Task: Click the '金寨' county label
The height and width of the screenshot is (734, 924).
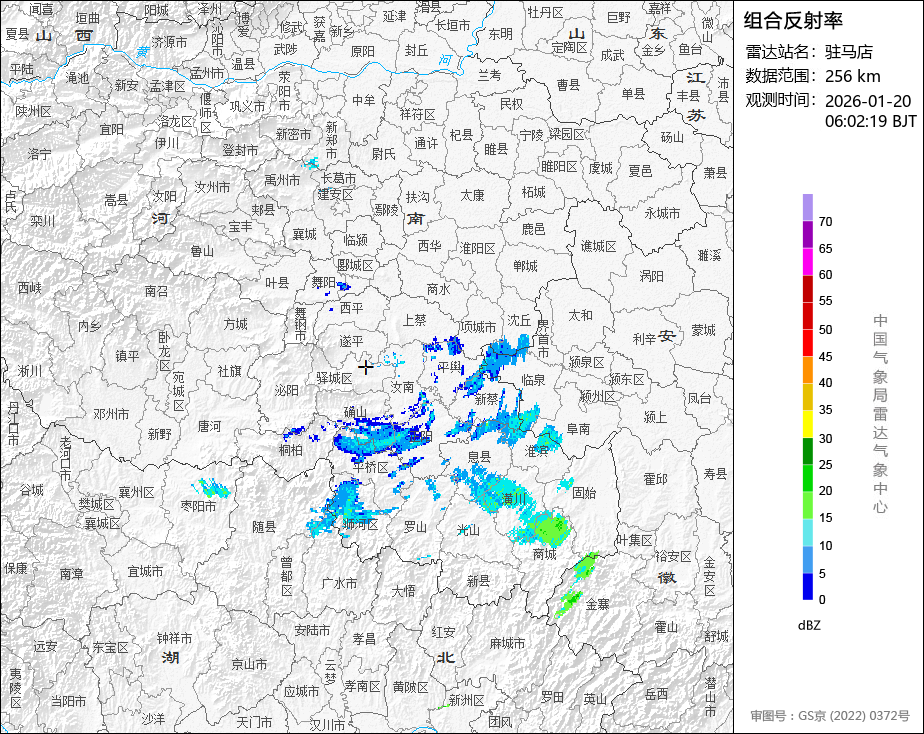Action: point(598,604)
